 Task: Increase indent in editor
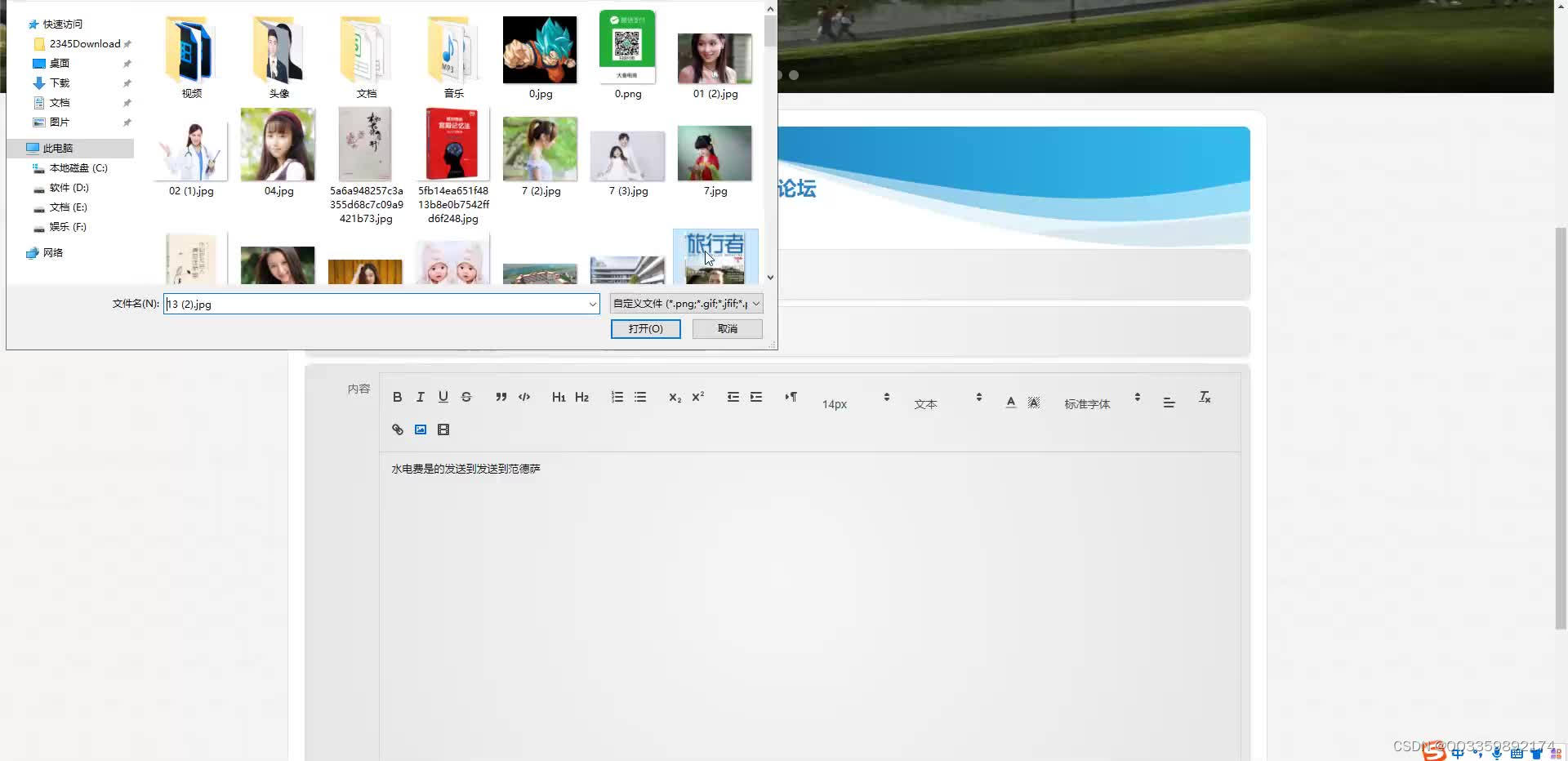pos(756,397)
